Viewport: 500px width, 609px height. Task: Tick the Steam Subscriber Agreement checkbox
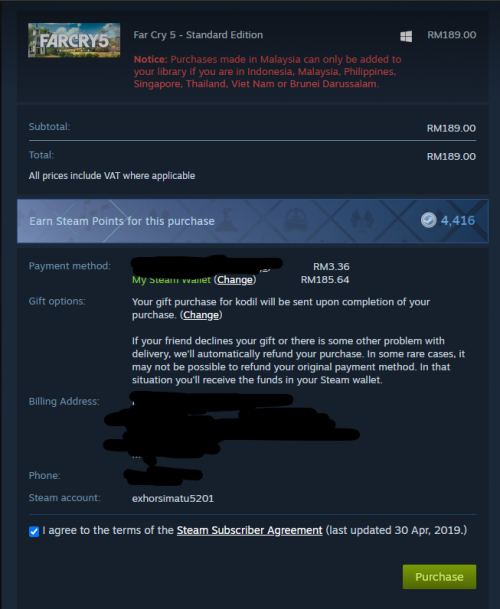(x=34, y=531)
